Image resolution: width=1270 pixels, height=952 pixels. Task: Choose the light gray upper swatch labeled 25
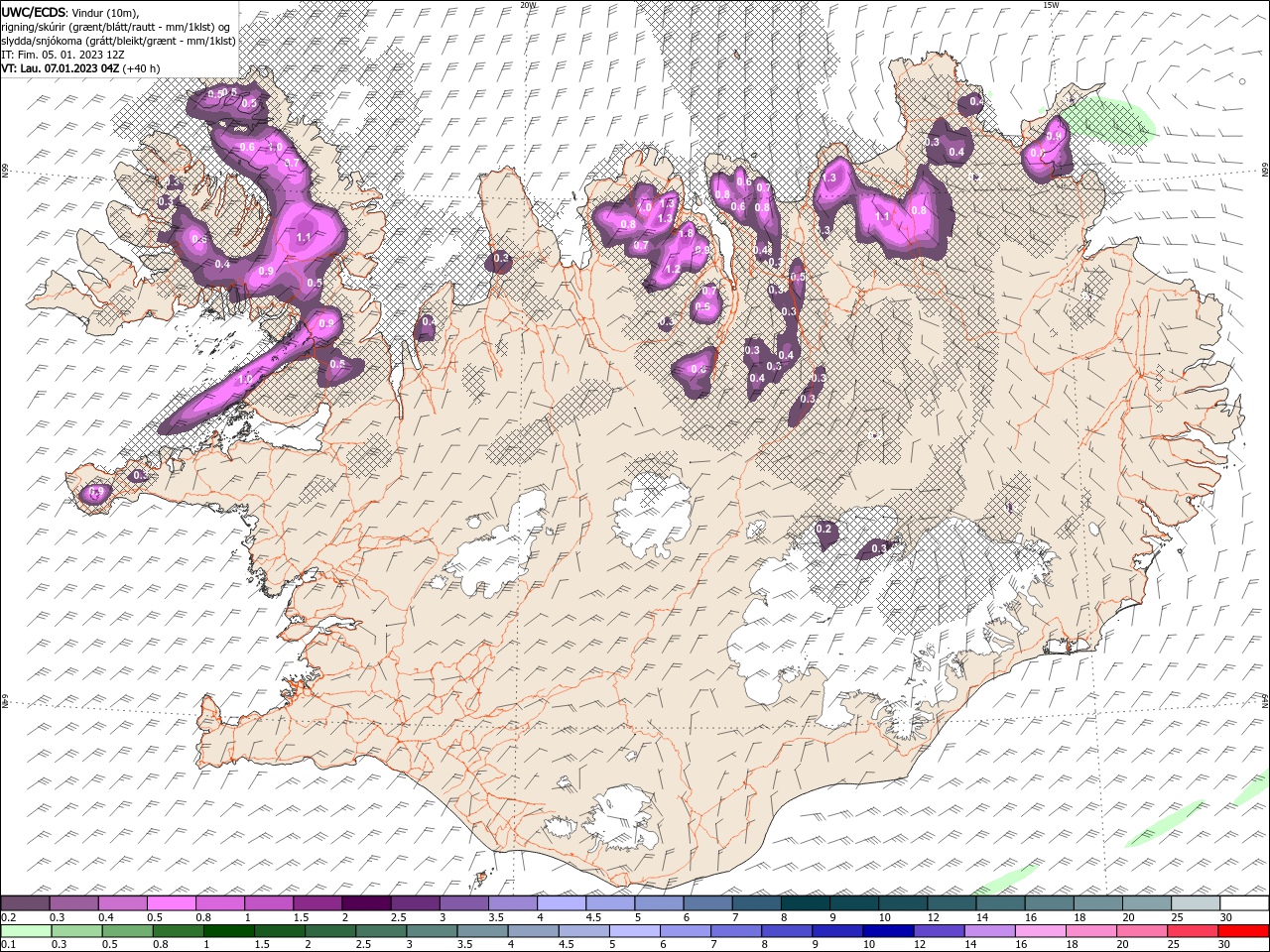(x=1195, y=903)
